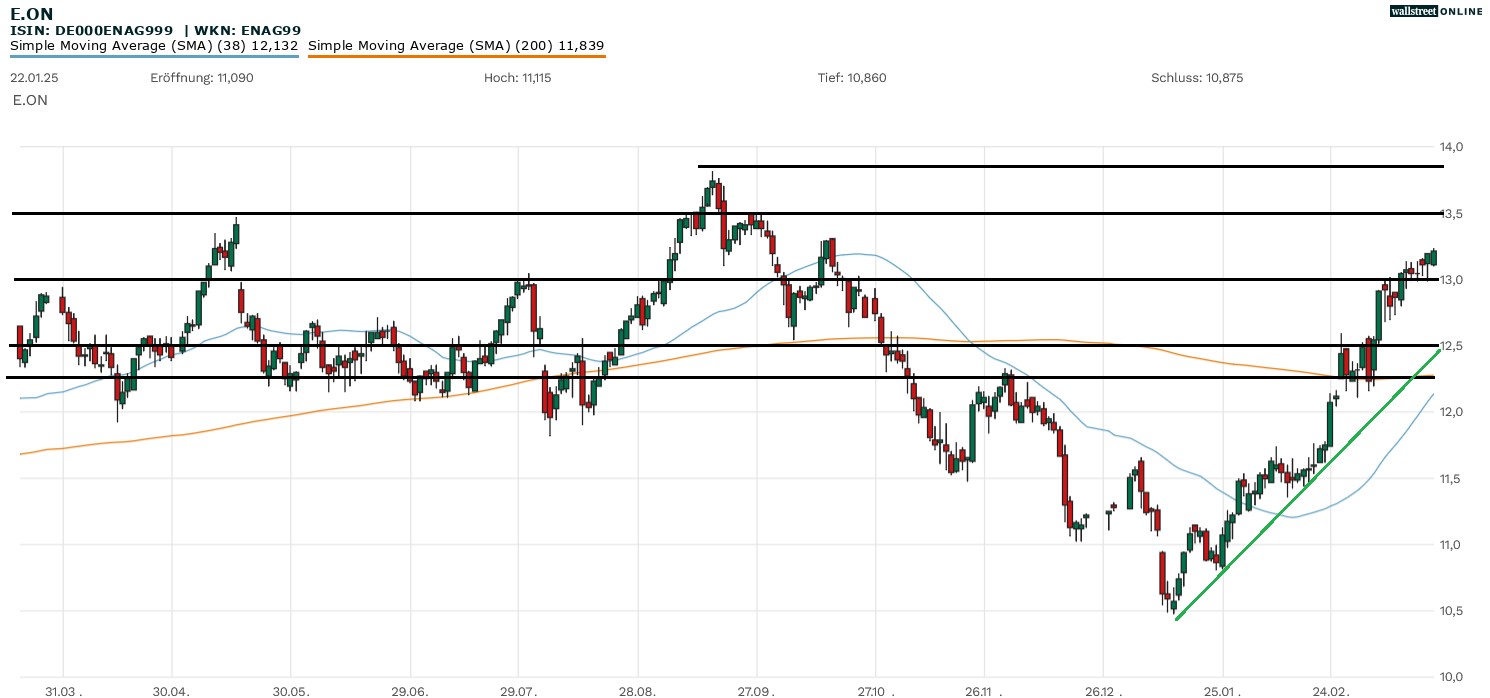Click the 27.09. x-axis date label

click(x=757, y=689)
